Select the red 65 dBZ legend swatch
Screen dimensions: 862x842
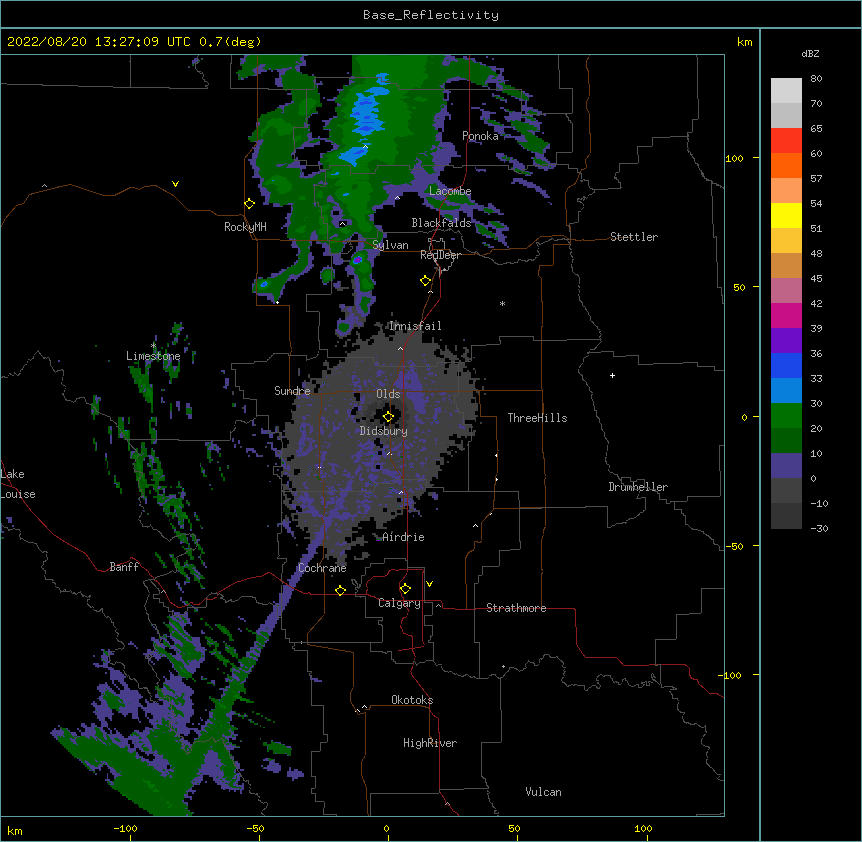coord(786,140)
